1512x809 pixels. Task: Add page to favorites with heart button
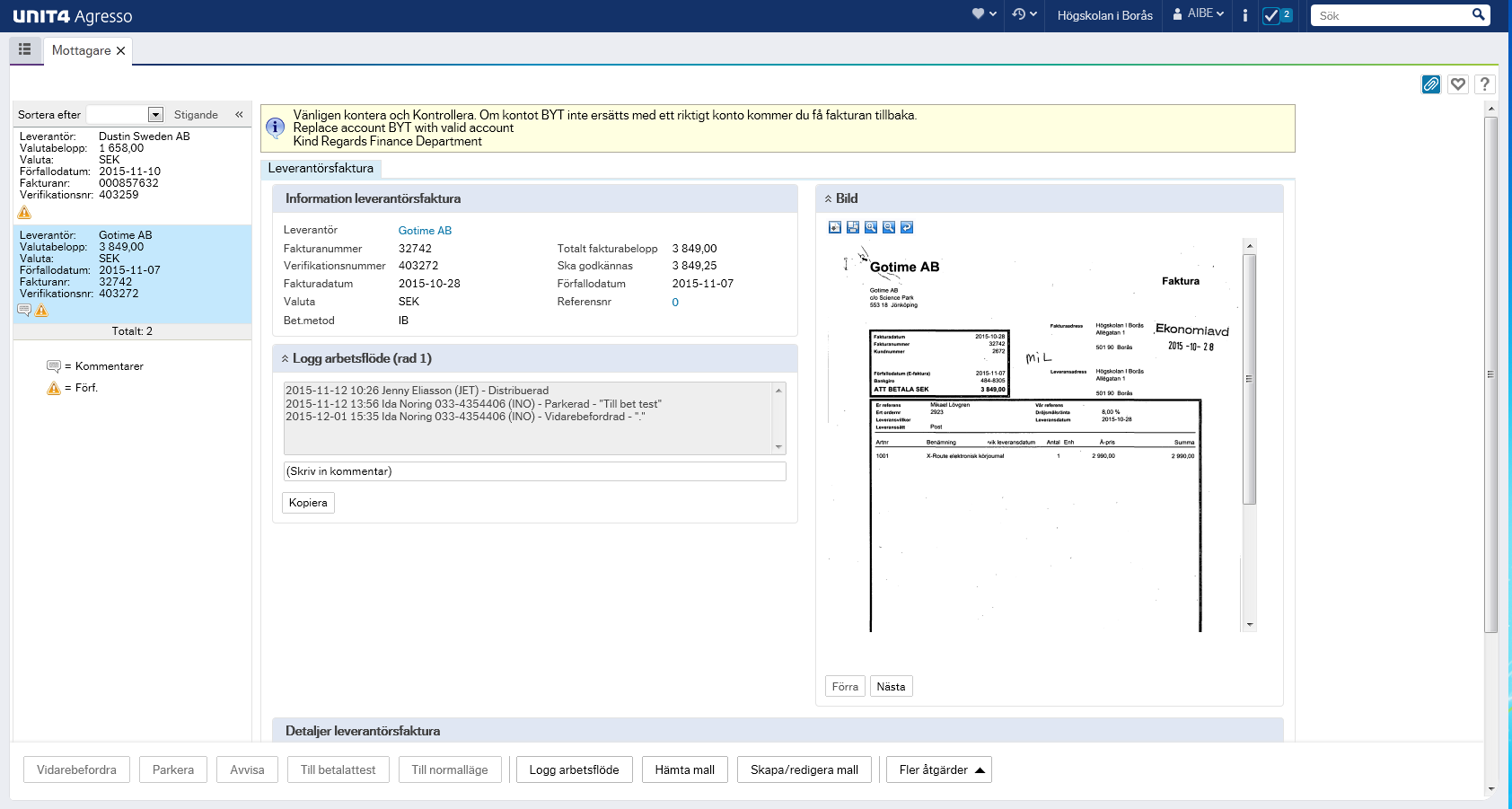click(1458, 84)
